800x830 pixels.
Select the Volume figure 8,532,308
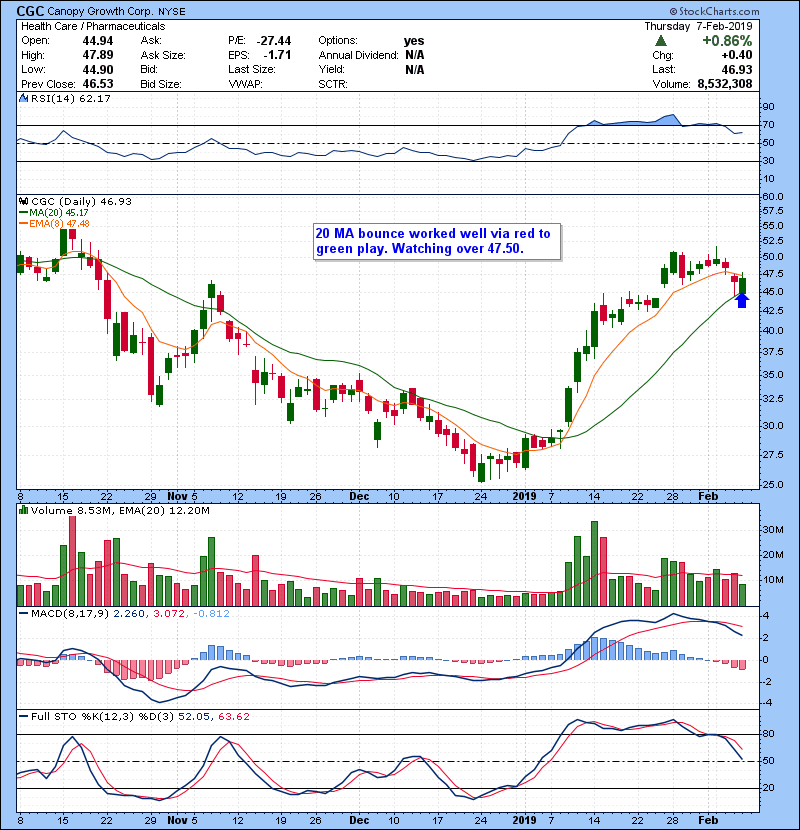pyautogui.click(x=725, y=84)
